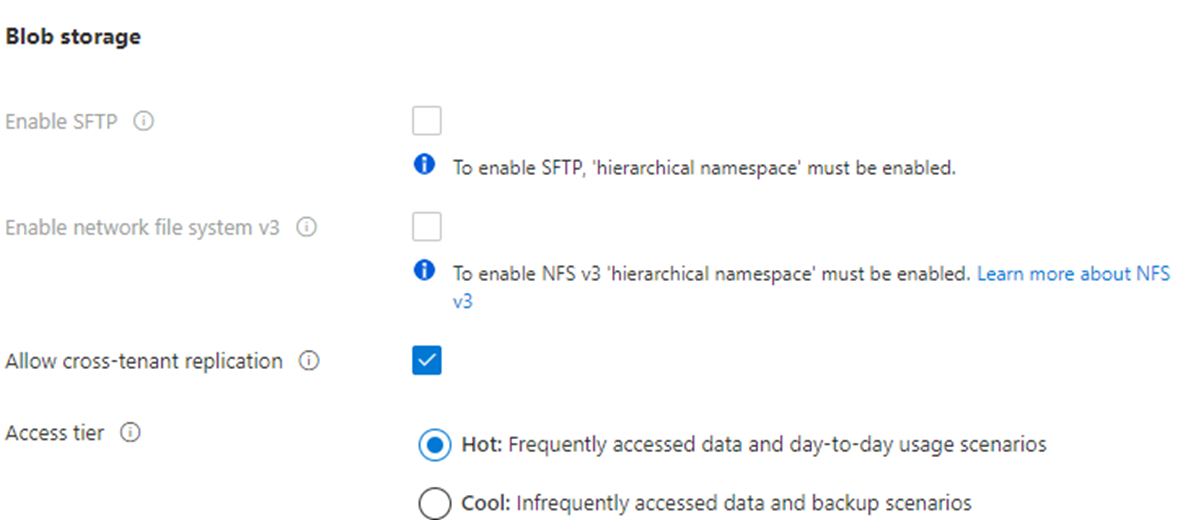Uncheck the Allow cross-tenant replication checkbox
1183x520 pixels.
pos(427,361)
